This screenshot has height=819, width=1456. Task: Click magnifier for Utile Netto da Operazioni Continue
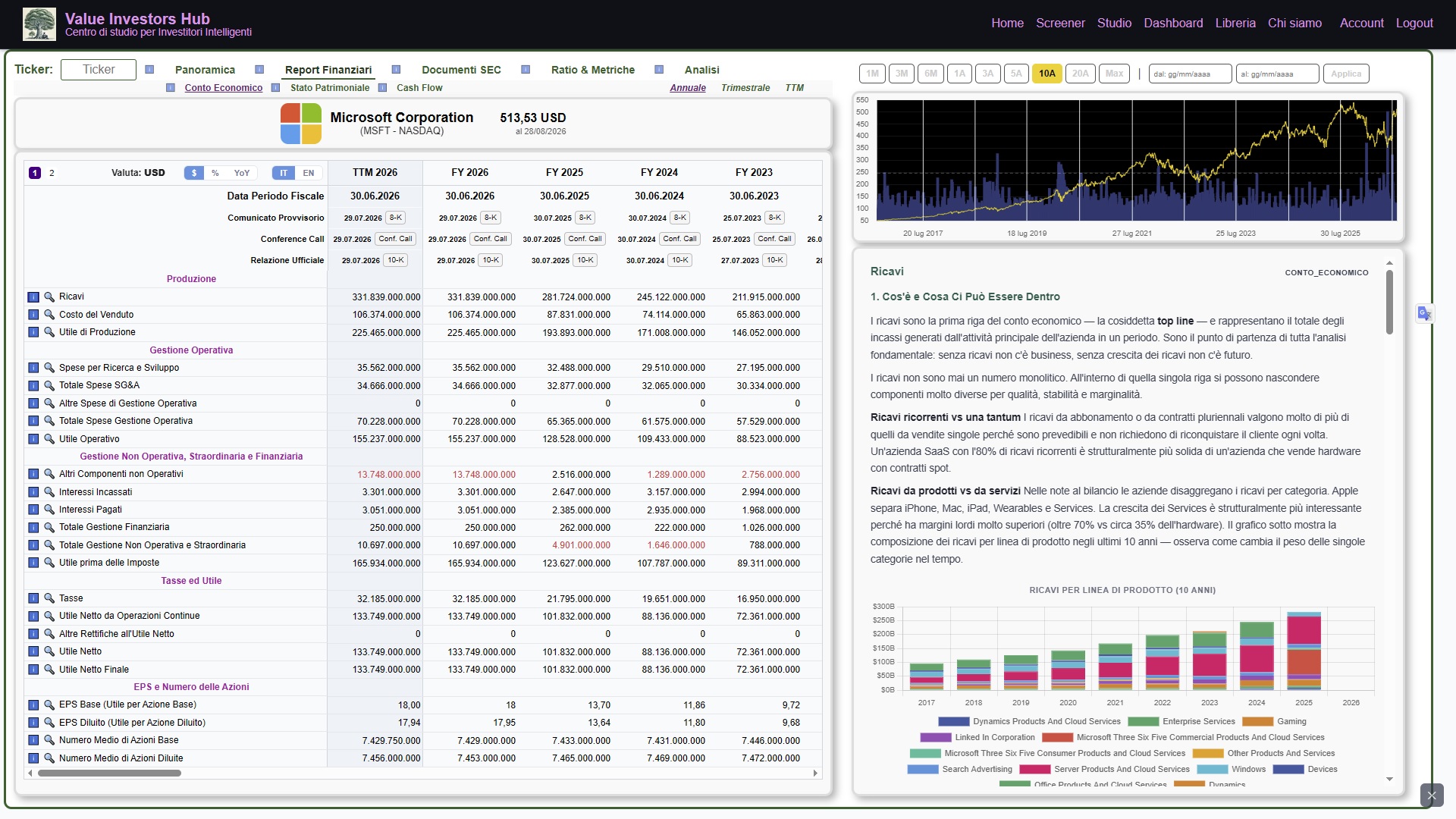(x=49, y=616)
